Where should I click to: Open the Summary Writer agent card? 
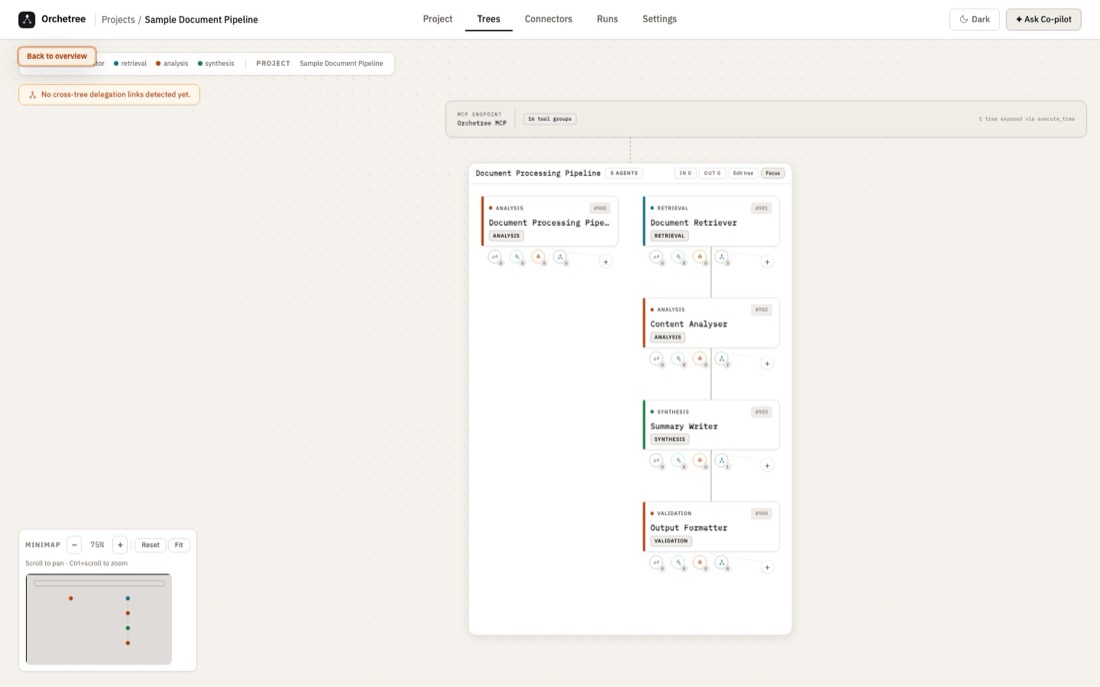[x=711, y=425]
